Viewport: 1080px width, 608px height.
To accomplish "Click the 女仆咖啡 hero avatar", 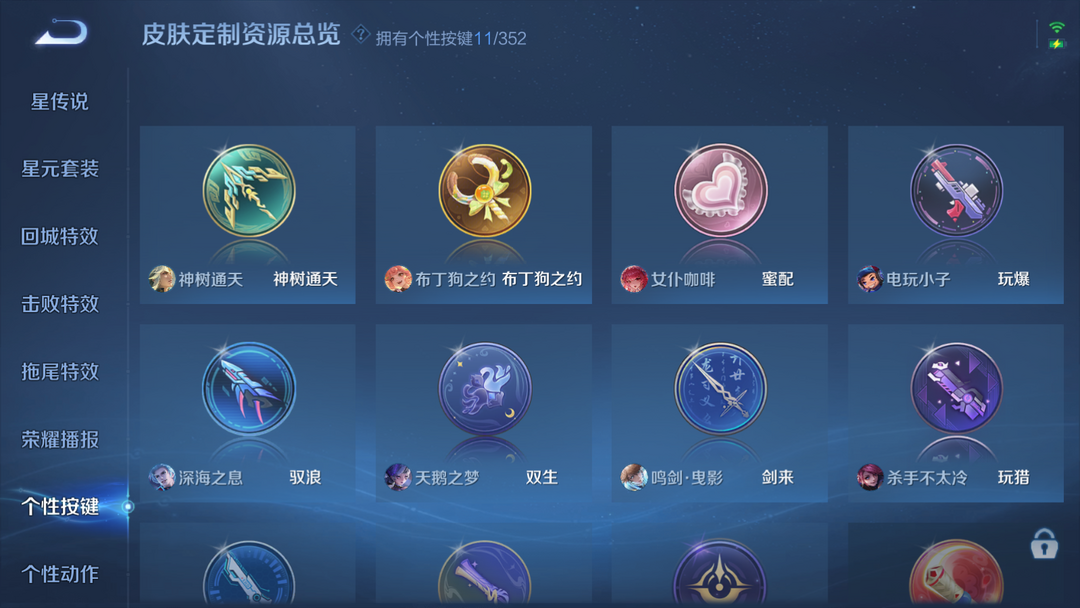I will (633, 279).
